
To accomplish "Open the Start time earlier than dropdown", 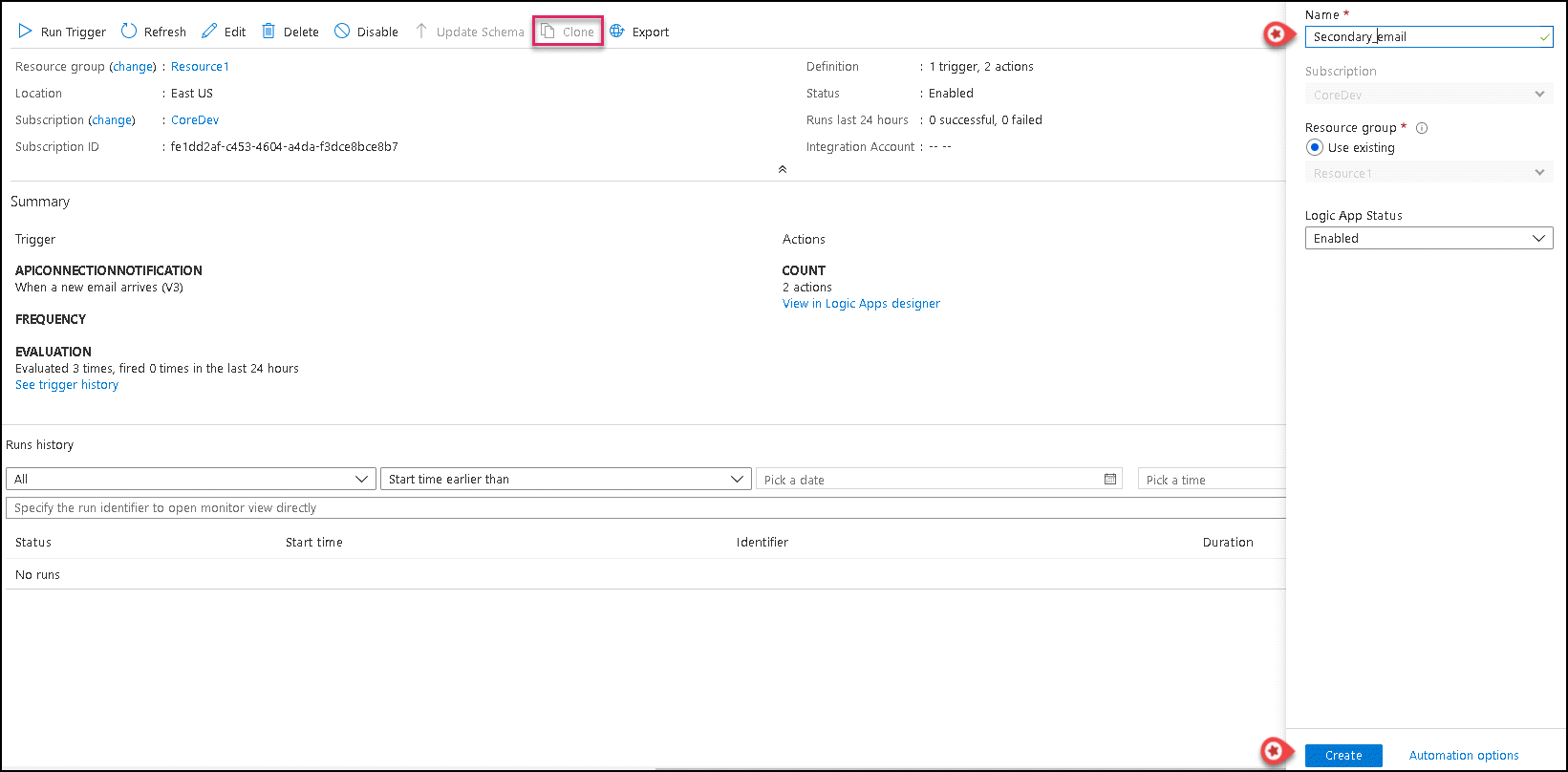I will tap(566, 480).
